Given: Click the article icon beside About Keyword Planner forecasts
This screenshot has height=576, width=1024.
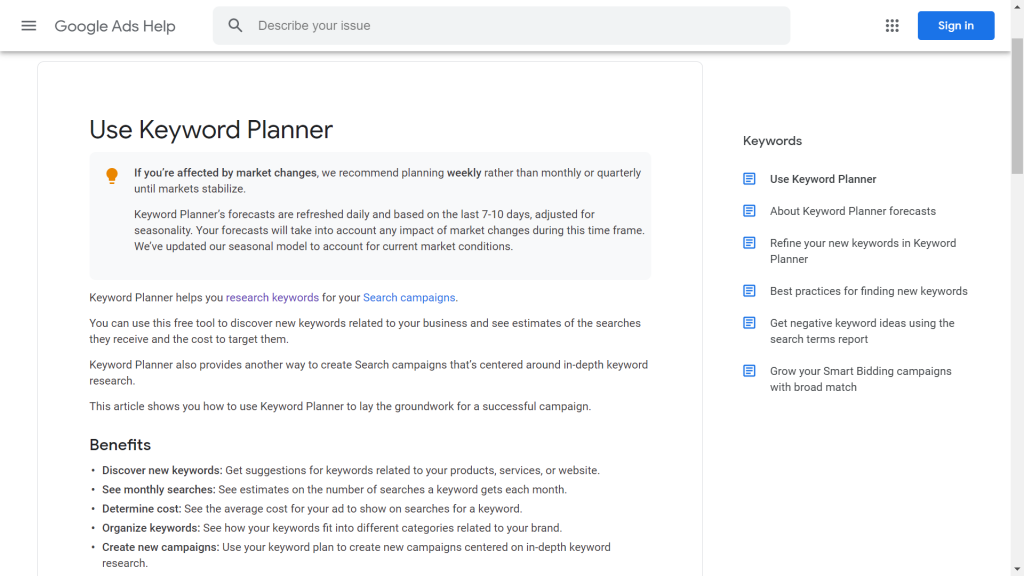Looking at the screenshot, I should (x=749, y=211).
